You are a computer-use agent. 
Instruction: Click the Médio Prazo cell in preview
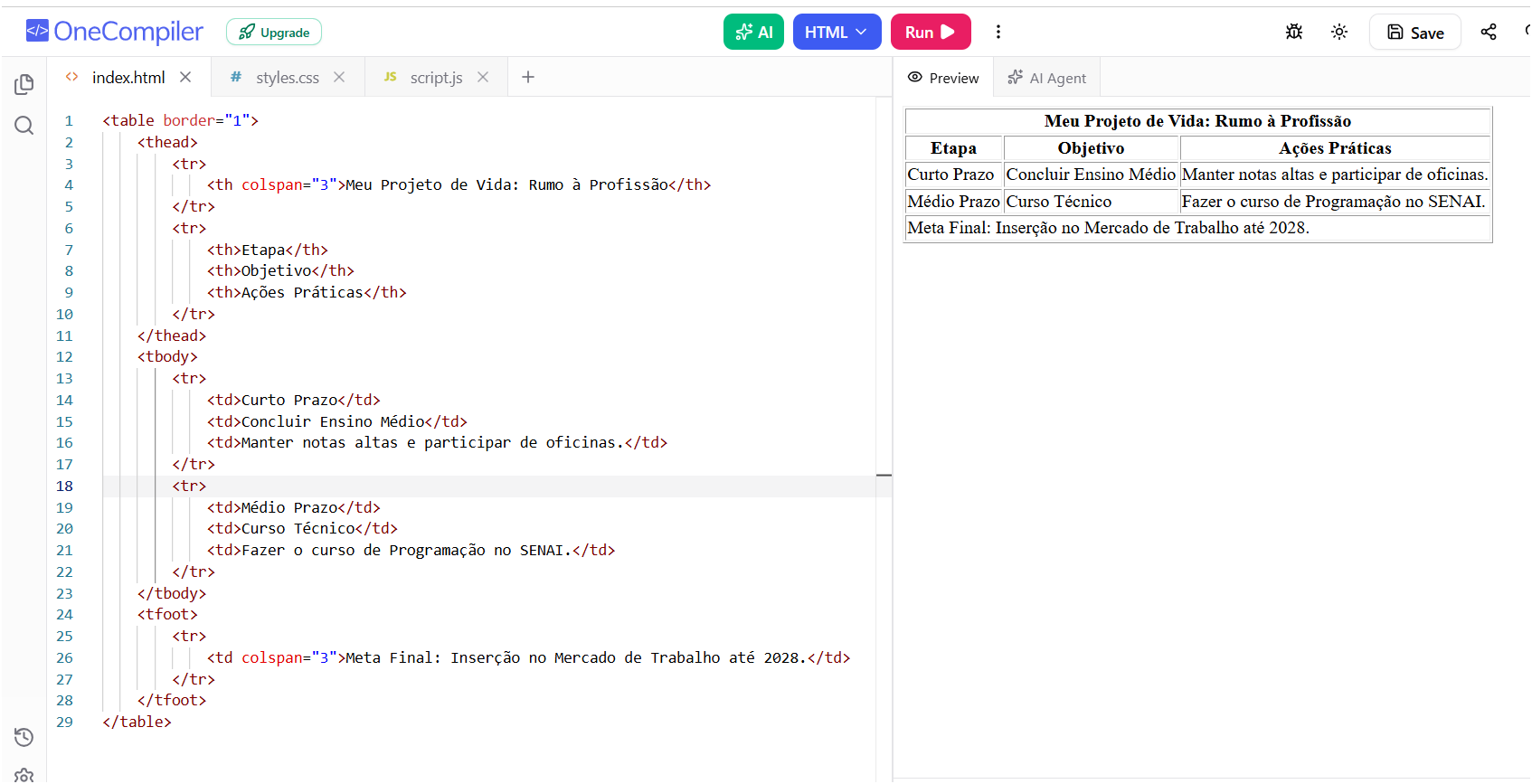[x=953, y=202]
